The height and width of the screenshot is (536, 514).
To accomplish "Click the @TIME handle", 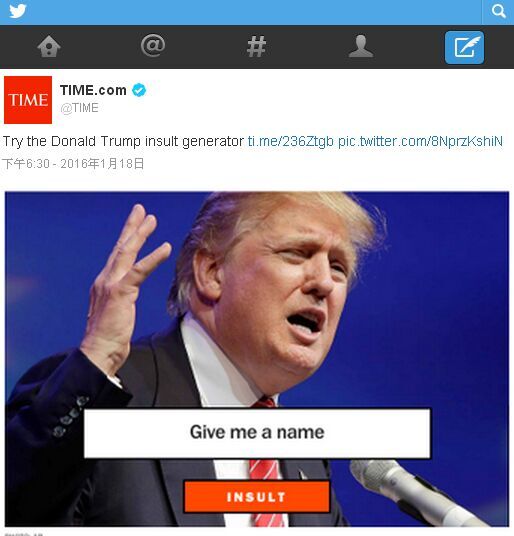I will click(x=79, y=108).
